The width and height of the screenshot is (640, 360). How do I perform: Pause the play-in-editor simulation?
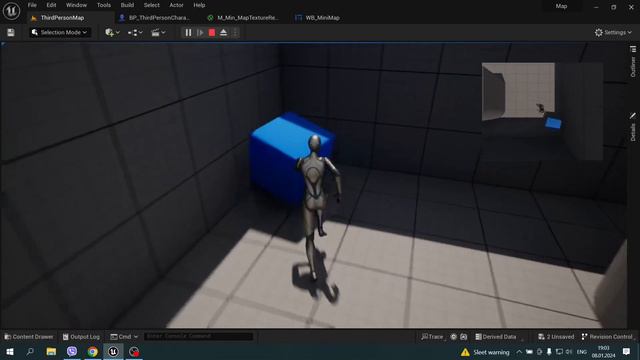pos(188,33)
